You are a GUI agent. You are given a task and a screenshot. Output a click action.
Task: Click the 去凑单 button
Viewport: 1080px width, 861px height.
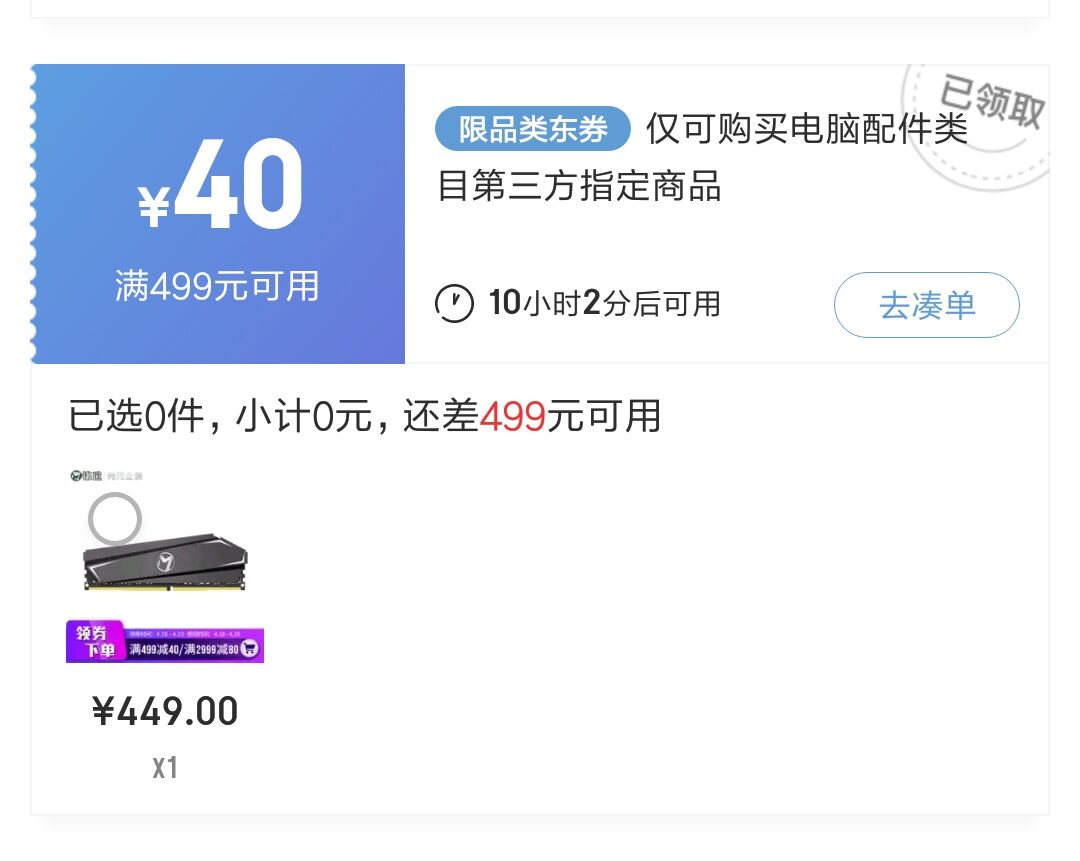tap(926, 305)
